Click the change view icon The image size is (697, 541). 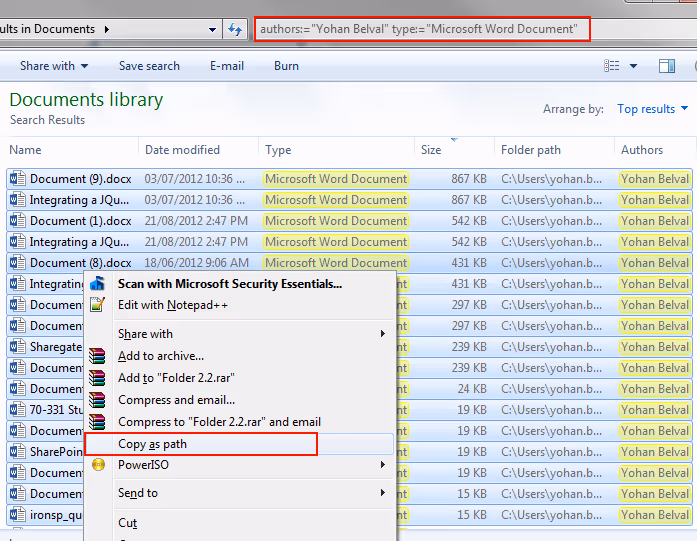coord(612,66)
